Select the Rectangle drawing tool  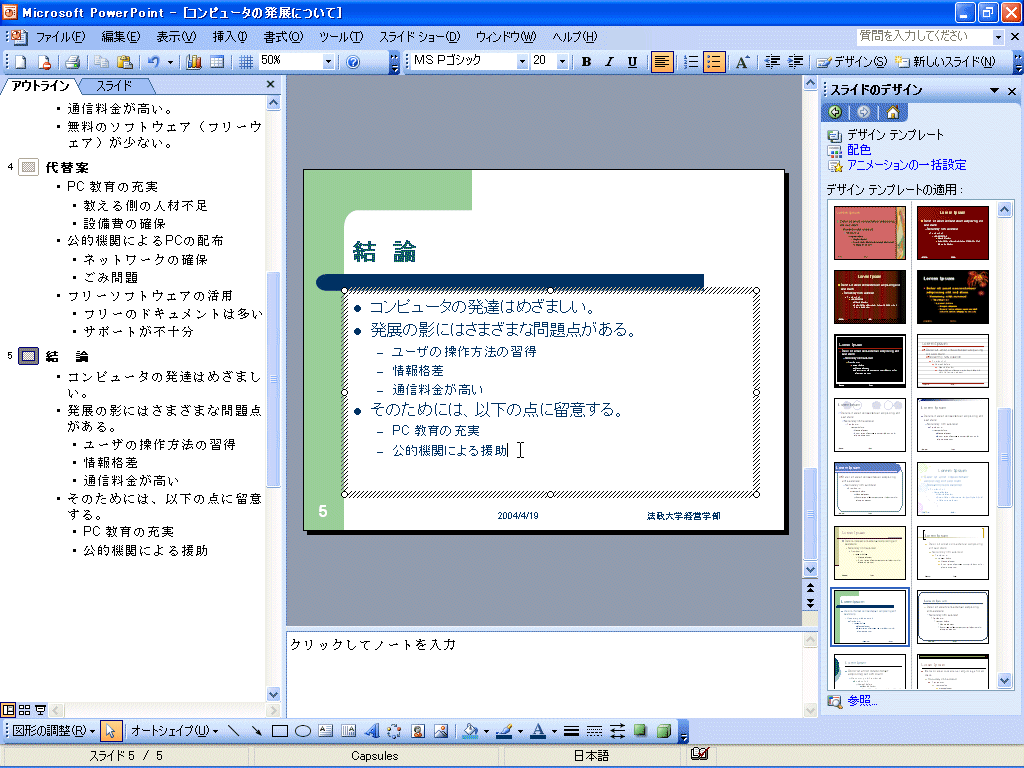click(x=280, y=731)
